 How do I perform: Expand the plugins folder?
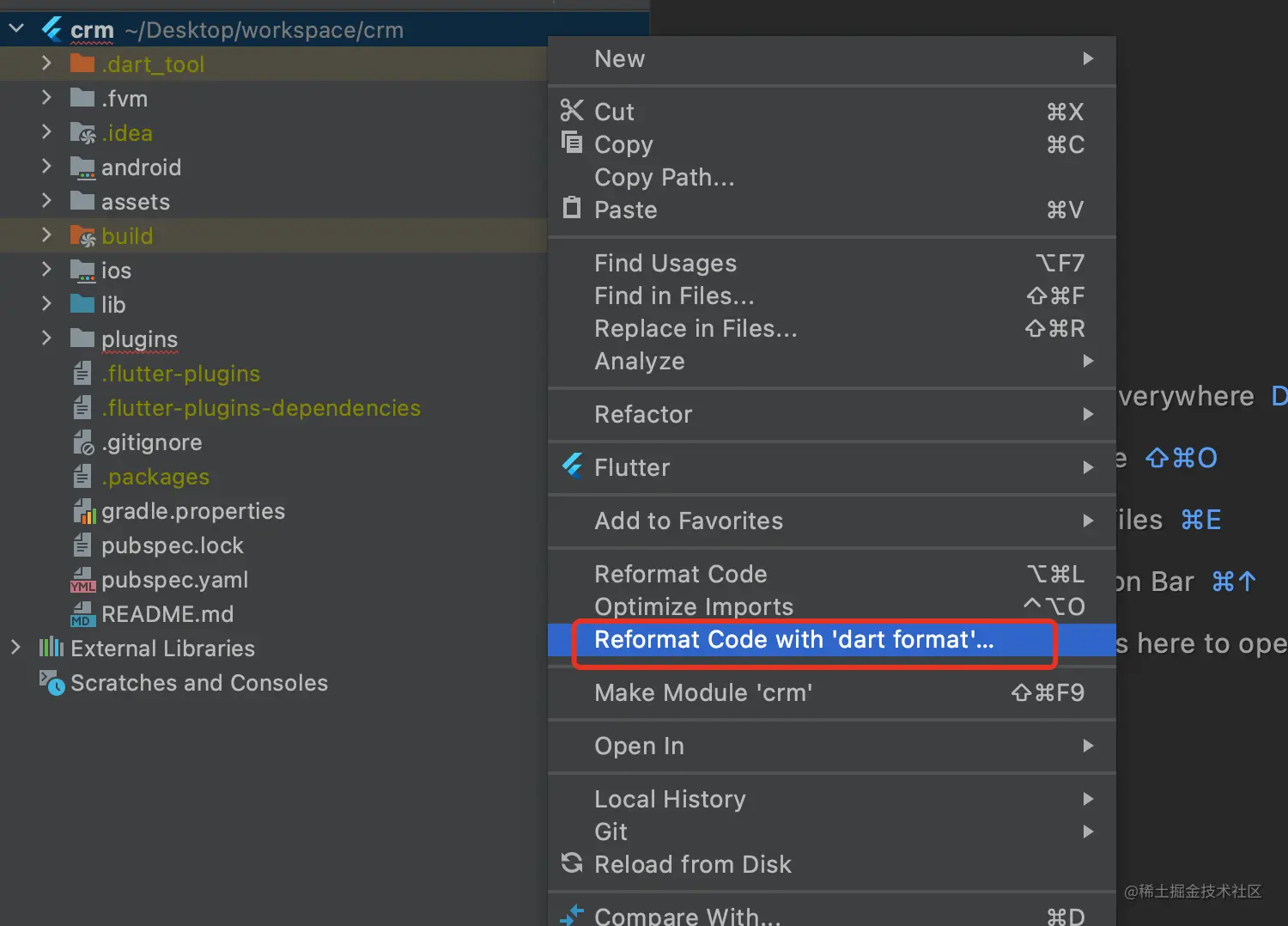pyautogui.click(x=46, y=338)
